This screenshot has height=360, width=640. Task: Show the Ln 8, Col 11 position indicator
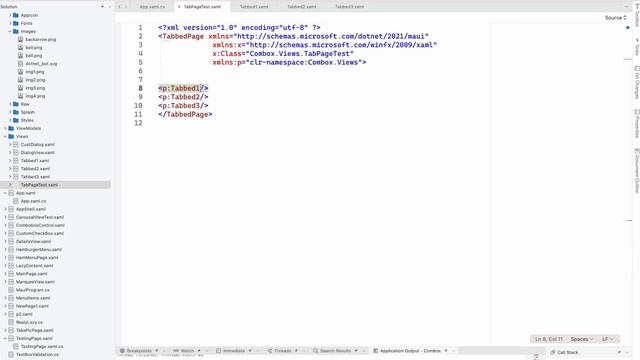coord(549,339)
